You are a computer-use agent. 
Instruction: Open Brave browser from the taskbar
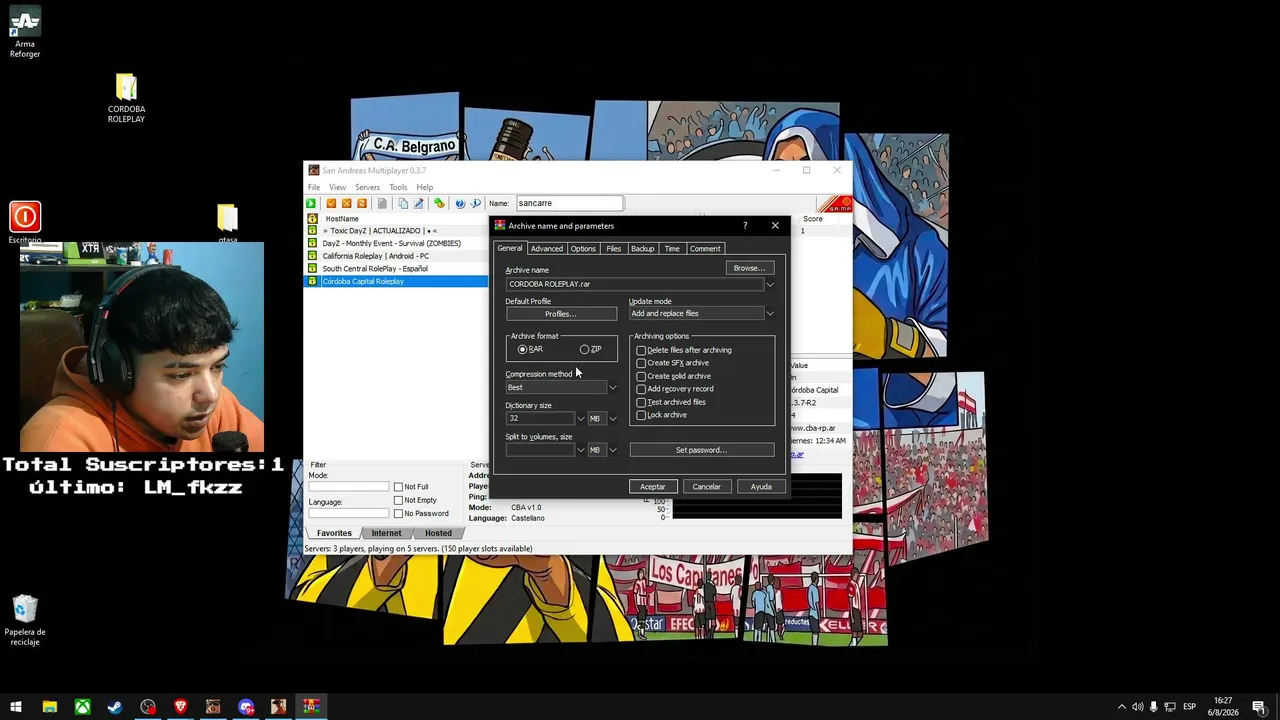tap(180, 707)
